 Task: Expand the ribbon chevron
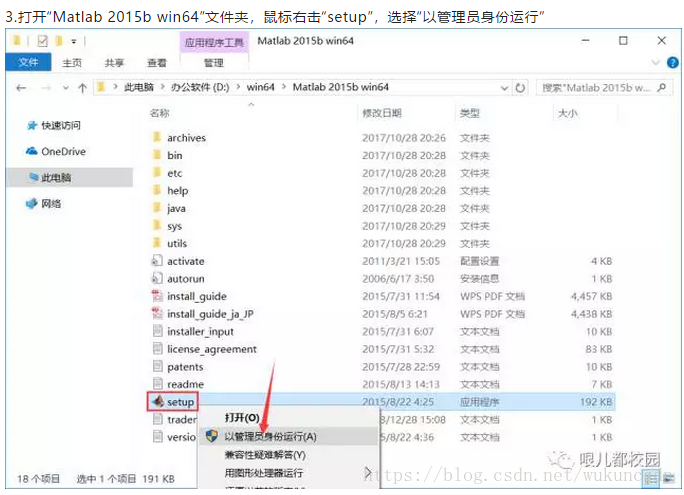pyautogui.click(x=655, y=63)
